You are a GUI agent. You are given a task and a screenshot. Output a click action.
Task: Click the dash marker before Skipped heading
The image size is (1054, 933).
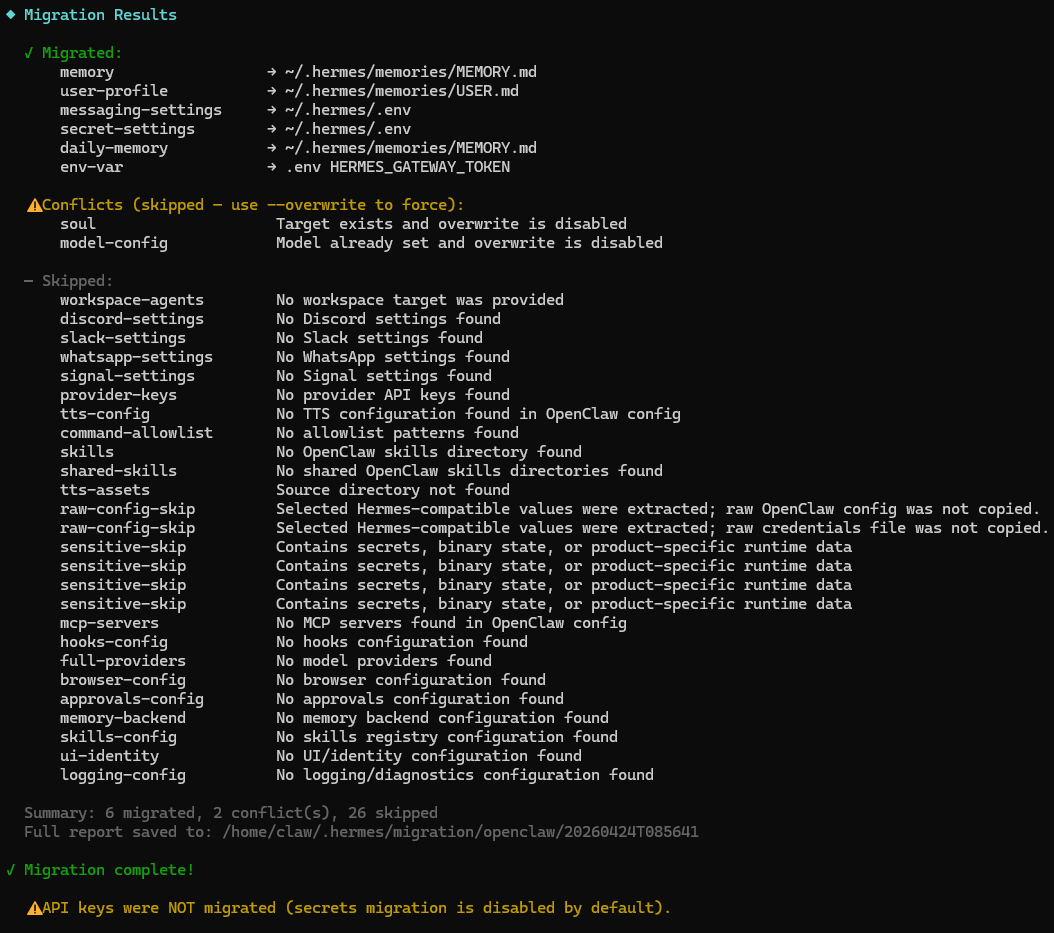[29, 281]
